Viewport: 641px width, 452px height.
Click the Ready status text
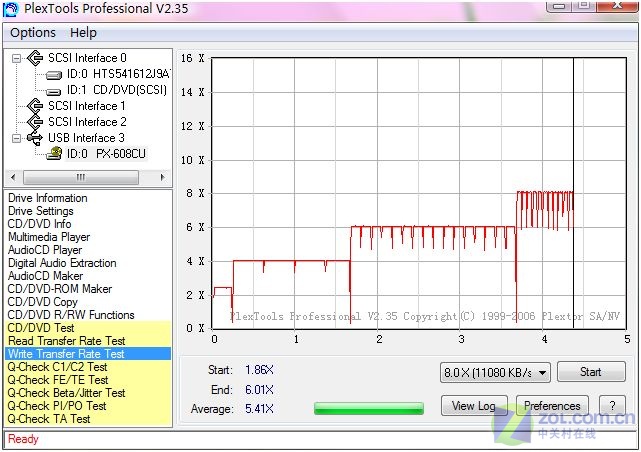click(23, 439)
